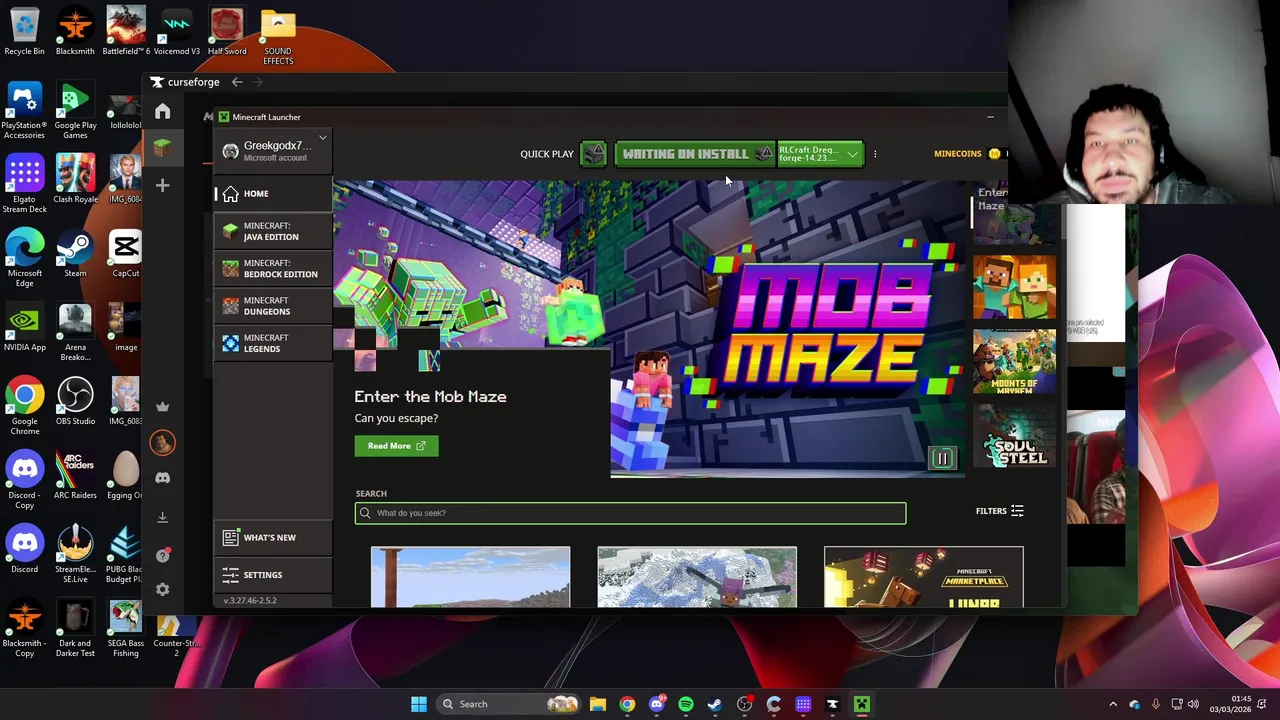Screen dimensions: 1280x720
Task: Open CurseForge home icon in sidebar
Action: [x=163, y=111]
